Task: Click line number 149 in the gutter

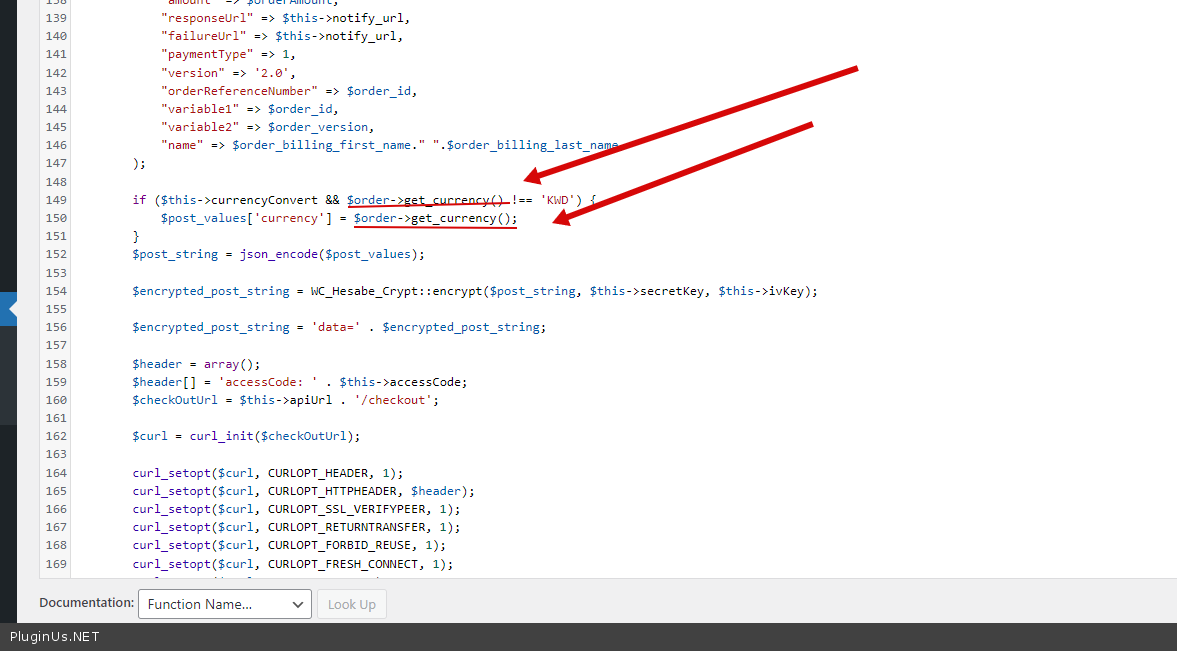Action: click(x=55, y=200)
